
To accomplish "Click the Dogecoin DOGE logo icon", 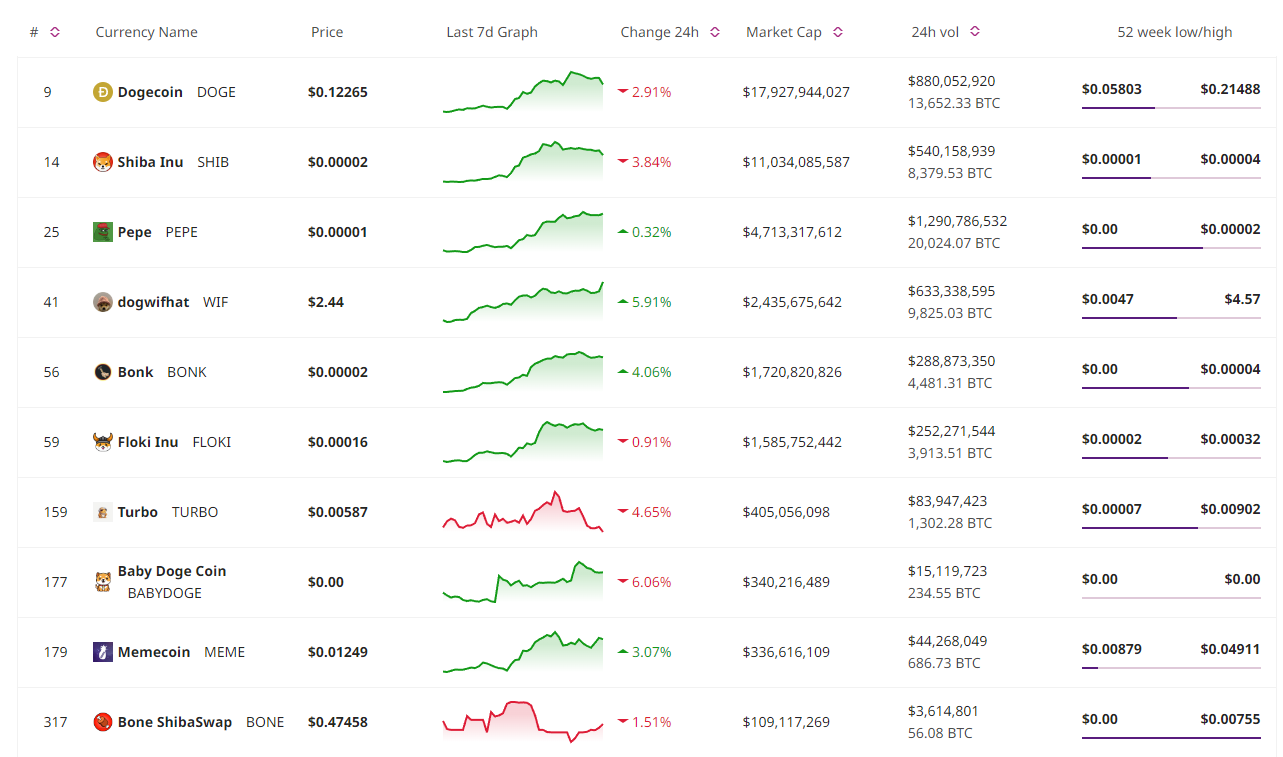I will pyautogui.click(x=105, y=92).
